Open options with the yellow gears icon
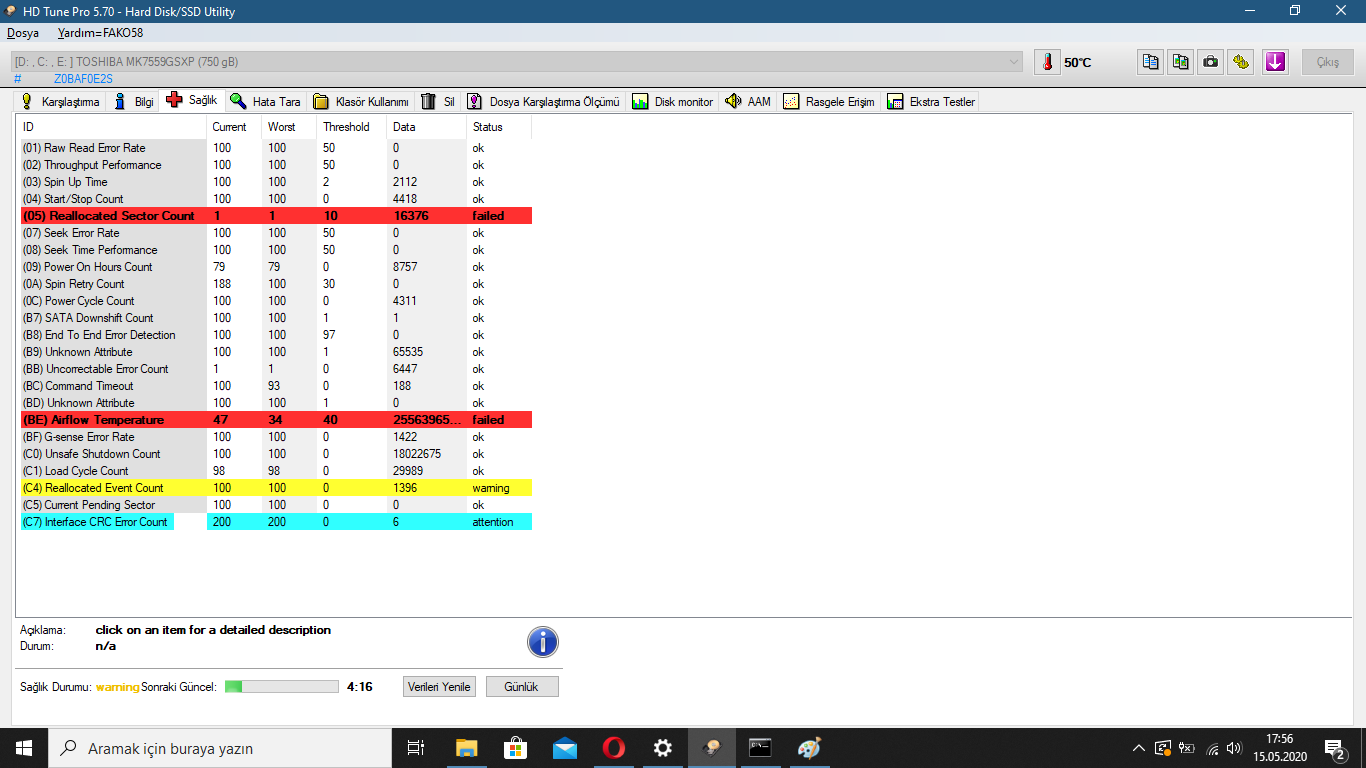The height and width of the screenshot is (768, 1366). click(x=1241, y=62)
